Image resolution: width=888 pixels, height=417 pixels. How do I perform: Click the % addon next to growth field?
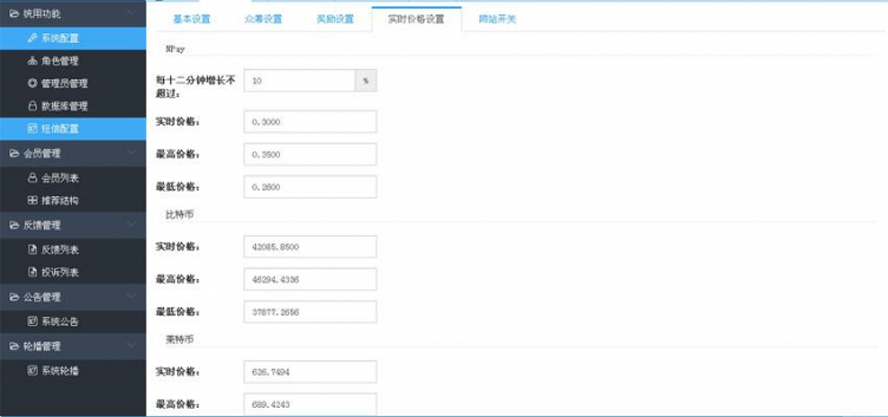pos(366,81)
